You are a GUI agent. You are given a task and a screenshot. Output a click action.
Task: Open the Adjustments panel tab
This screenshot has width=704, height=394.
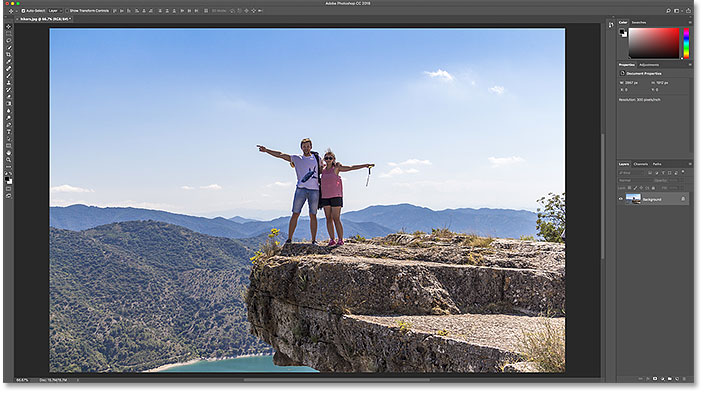point(649,65)
